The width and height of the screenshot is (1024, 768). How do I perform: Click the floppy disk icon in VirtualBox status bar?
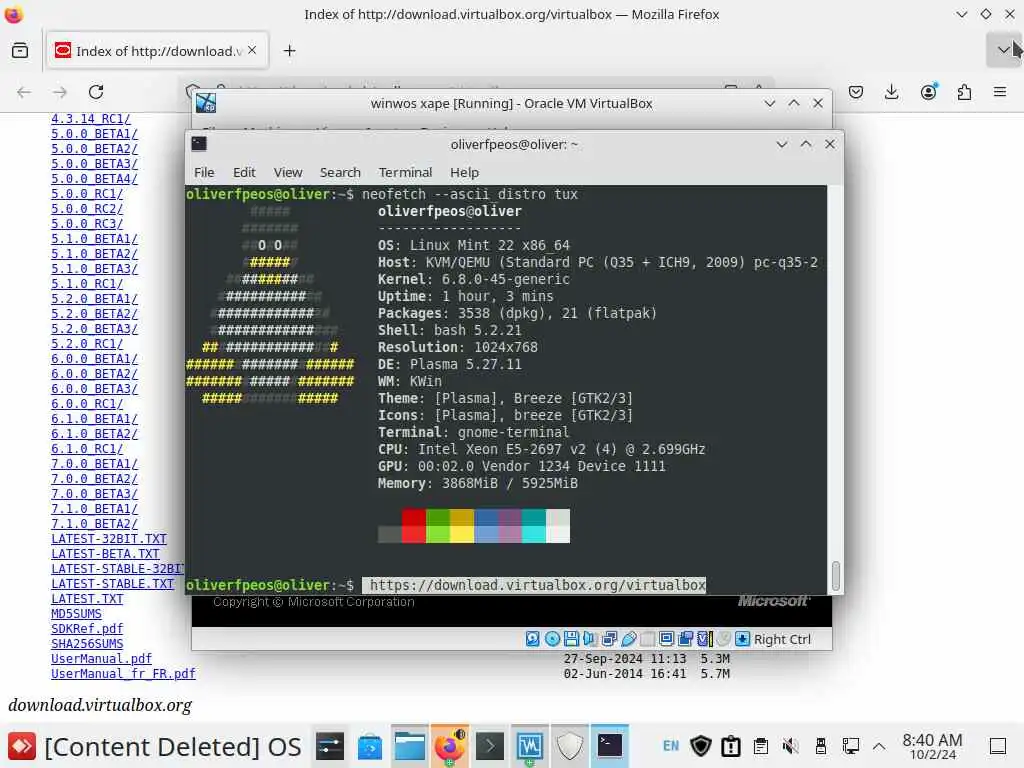(x=571, y=639)
